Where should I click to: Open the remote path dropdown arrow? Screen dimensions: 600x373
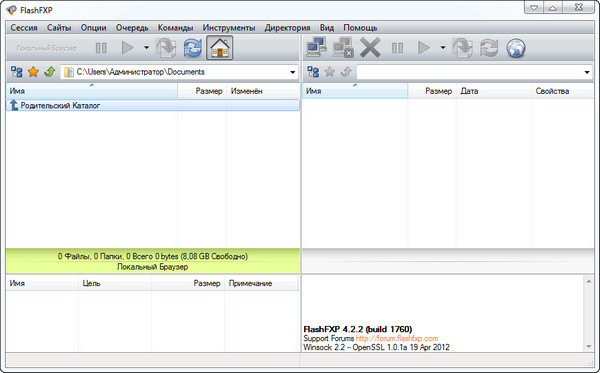coord(587,72)
